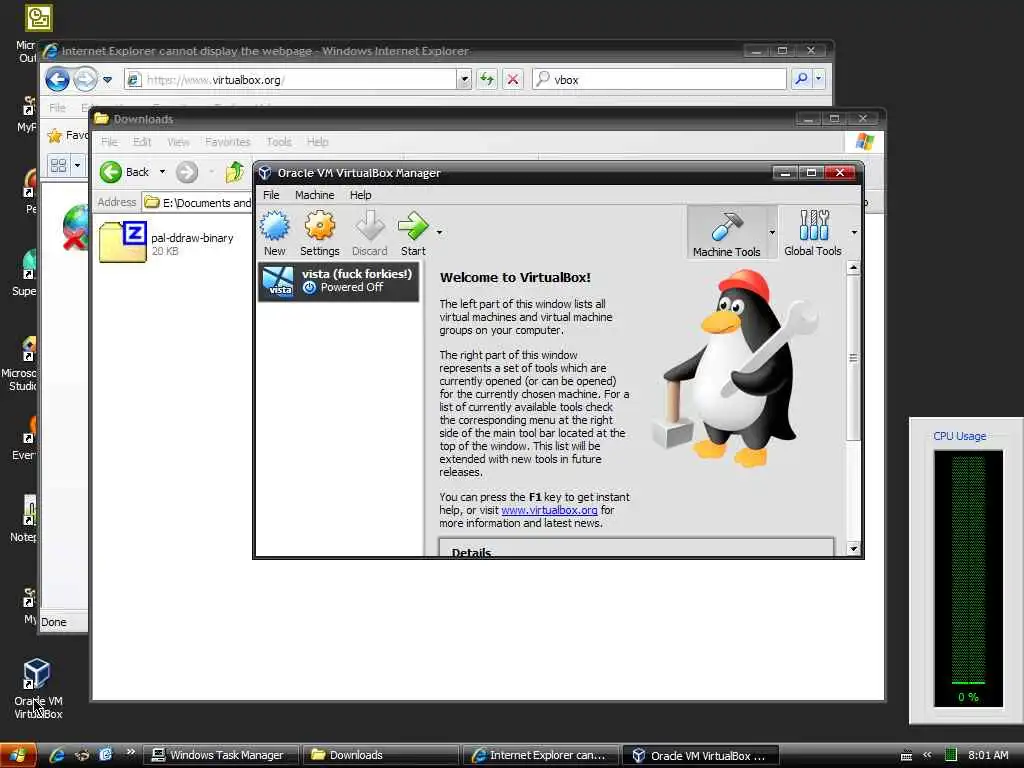
Task: Click IE search magnifier button
Action: pos(801,80)
